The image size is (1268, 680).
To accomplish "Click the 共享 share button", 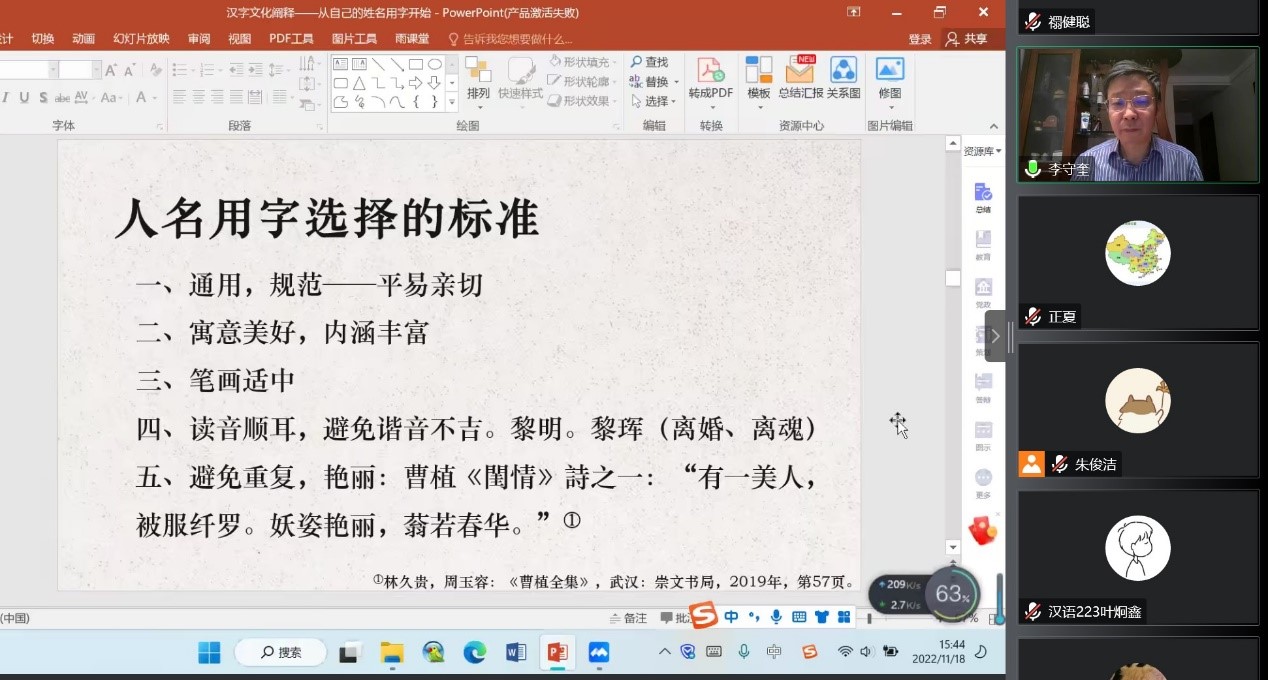I will [x=967, y=39].
